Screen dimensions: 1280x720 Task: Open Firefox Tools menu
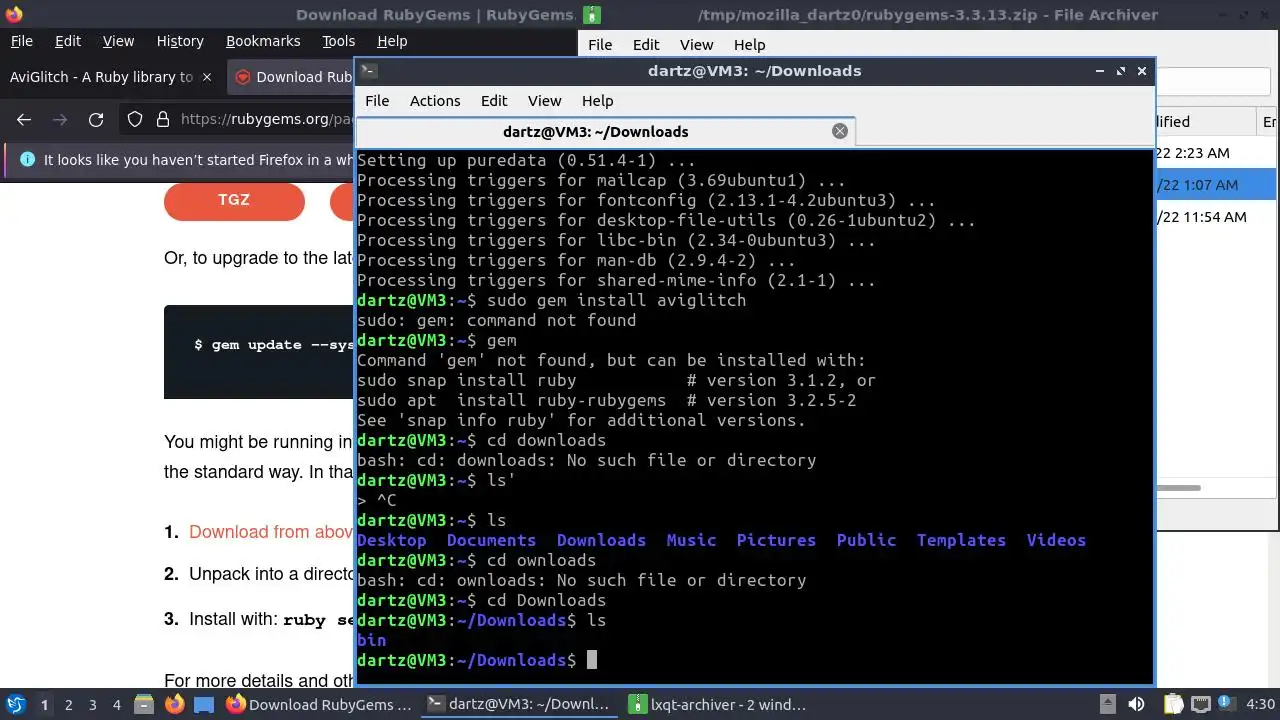(x=338, y=41)
